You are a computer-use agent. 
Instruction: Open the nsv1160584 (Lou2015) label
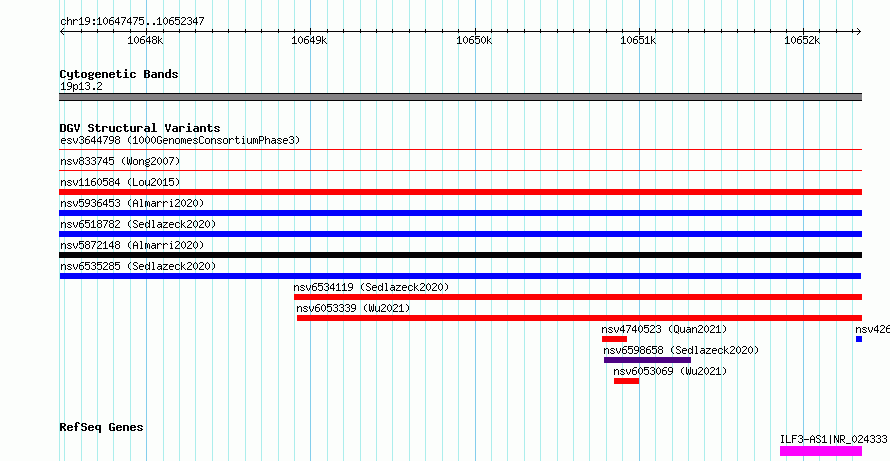120,182
